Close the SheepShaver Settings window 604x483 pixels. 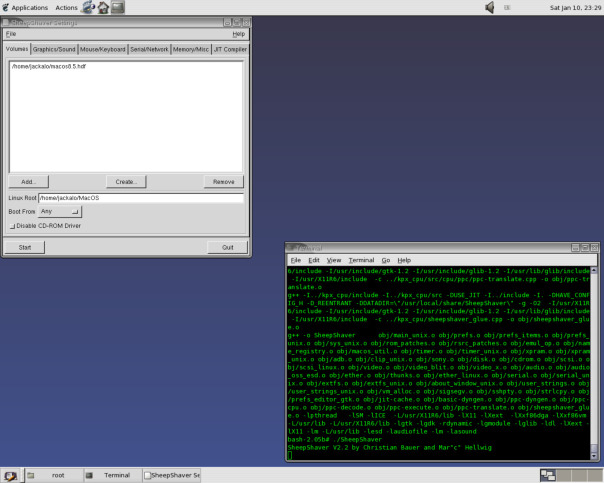(x=246, y=22)
